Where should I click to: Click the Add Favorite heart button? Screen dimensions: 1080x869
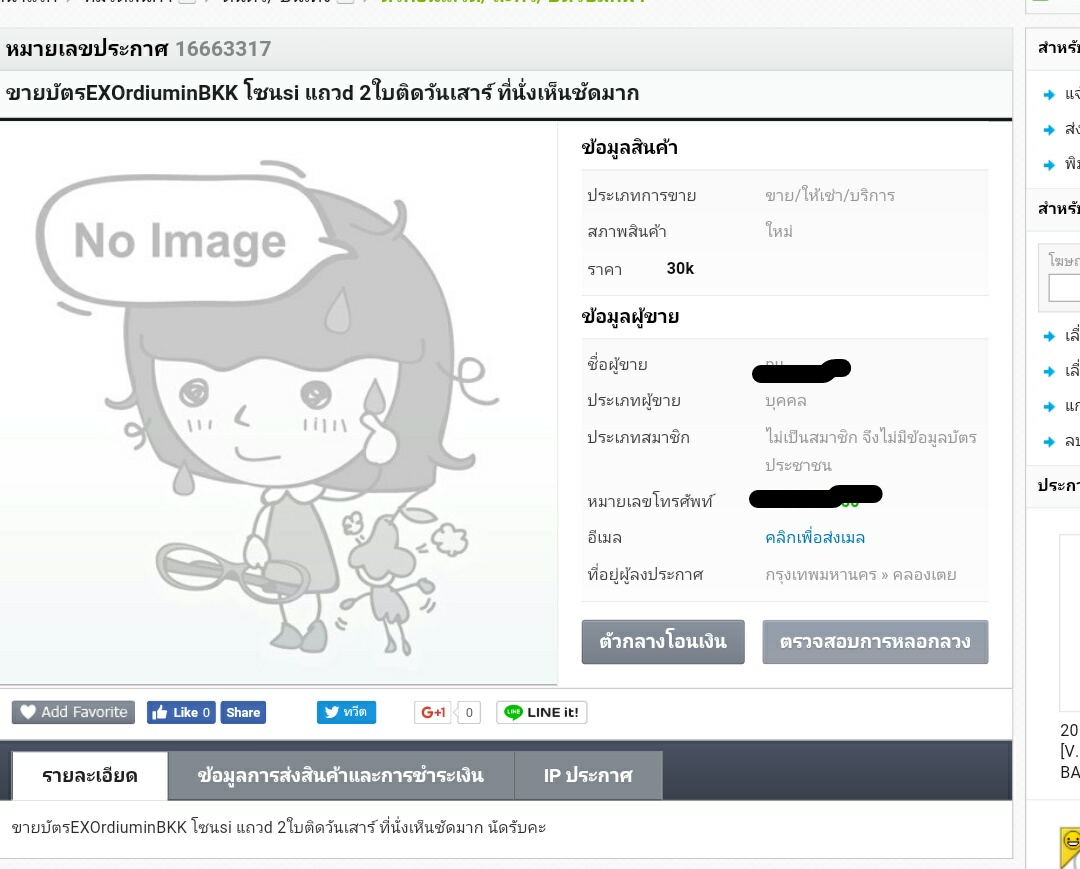tap(73, 712)
